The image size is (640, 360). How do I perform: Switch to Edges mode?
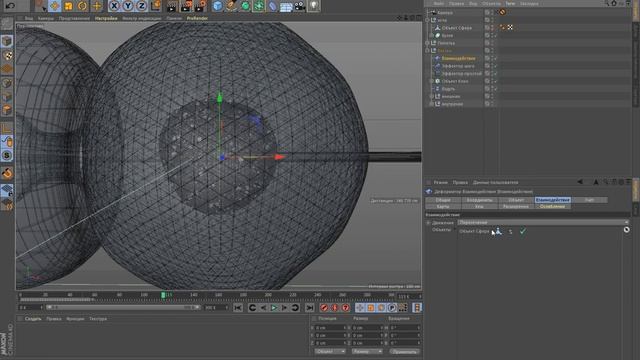click(7, 97)
